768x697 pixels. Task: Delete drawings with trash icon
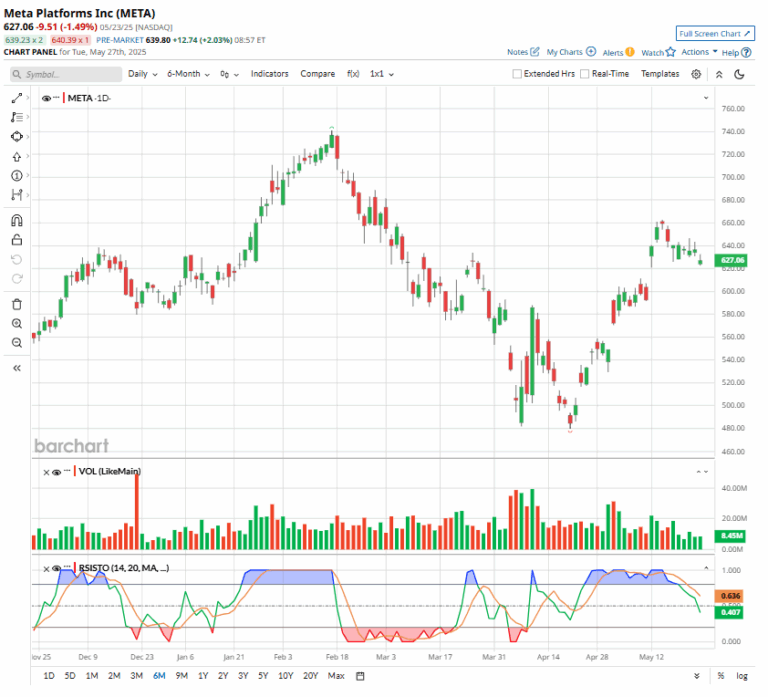click(17, 304)
